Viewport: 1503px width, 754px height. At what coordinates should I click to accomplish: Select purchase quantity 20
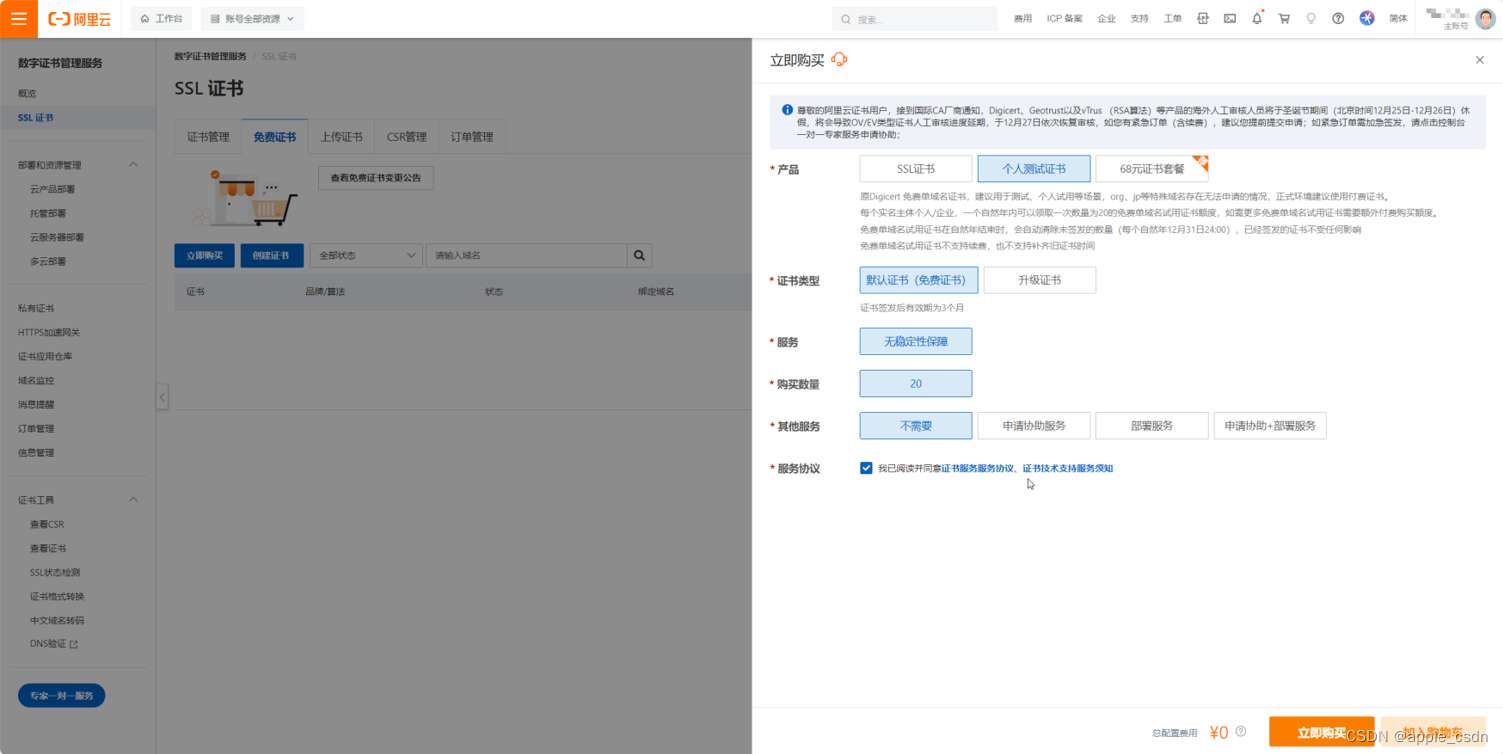(916, 384)
